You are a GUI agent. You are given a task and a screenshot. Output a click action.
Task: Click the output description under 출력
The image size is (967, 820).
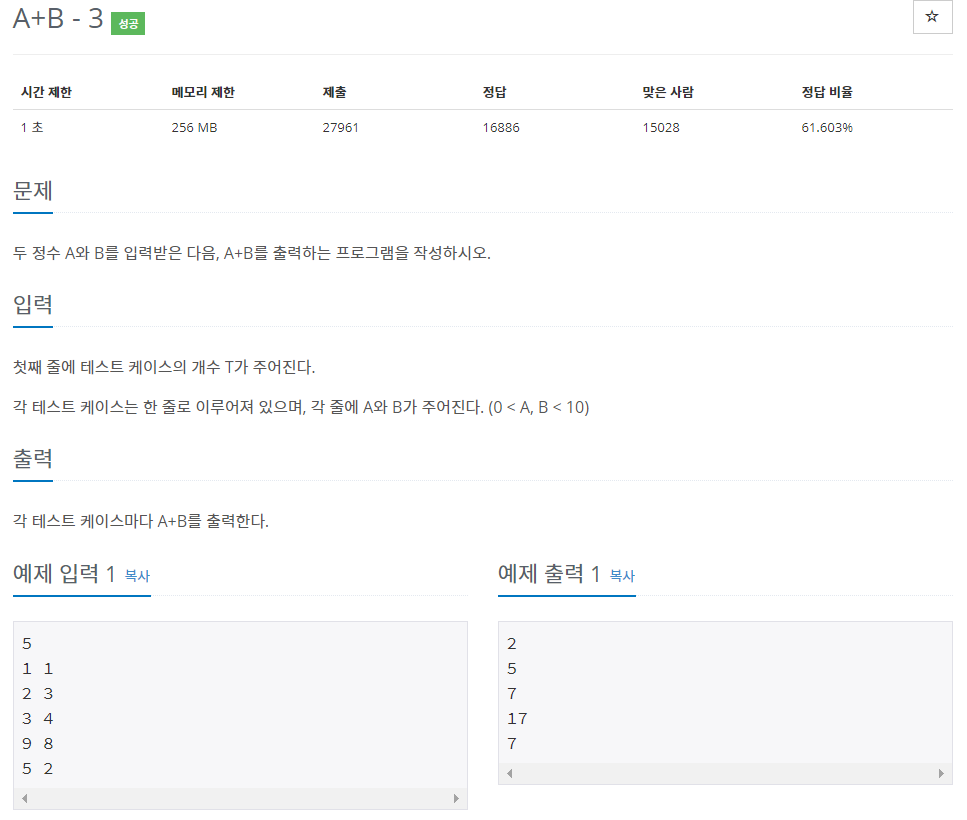pyautogui.click(x=141, y=521)
